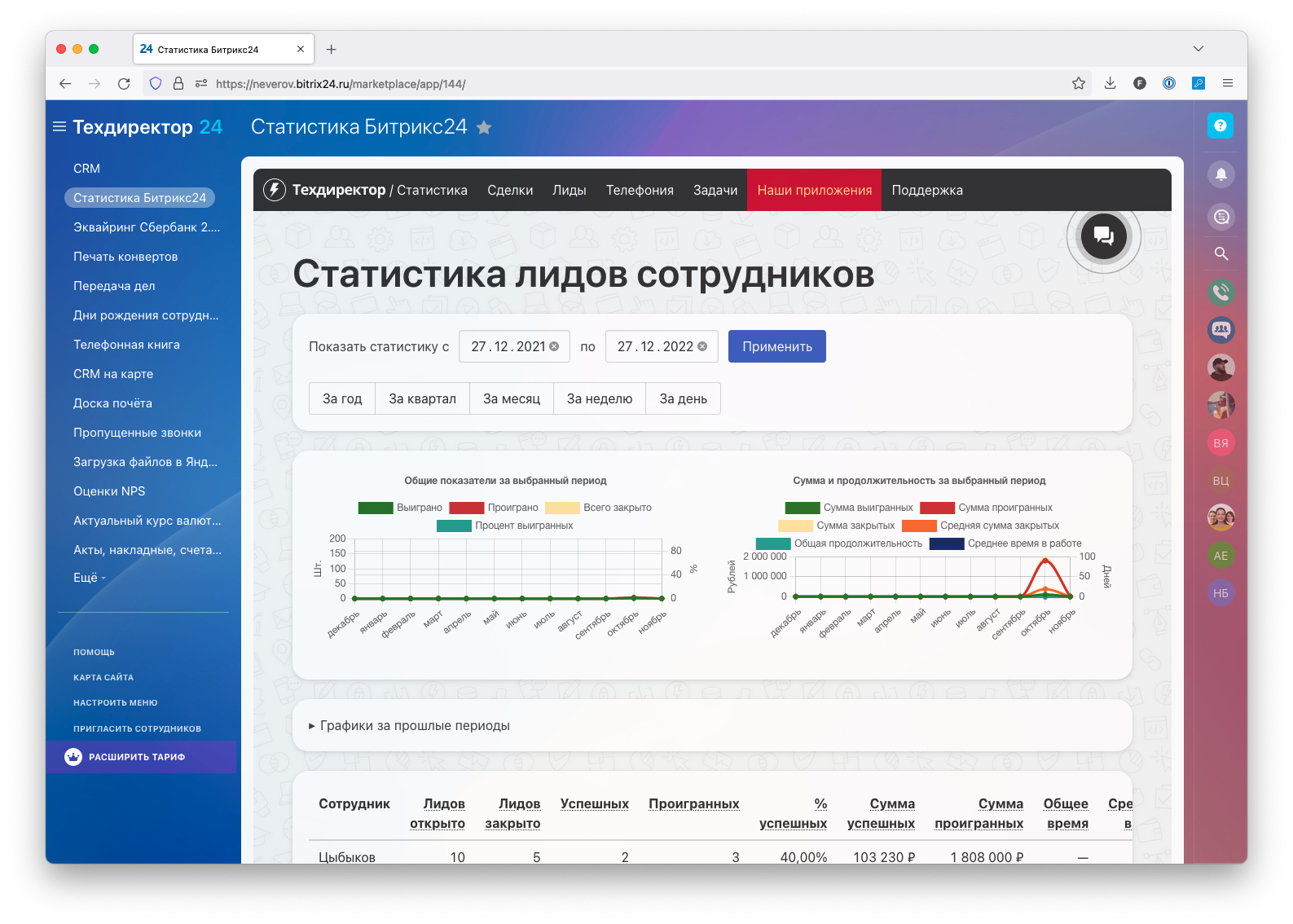Add Статистика Битрикс24 page to favorites star
This screenshot has height=924, width=1293.
484,128
